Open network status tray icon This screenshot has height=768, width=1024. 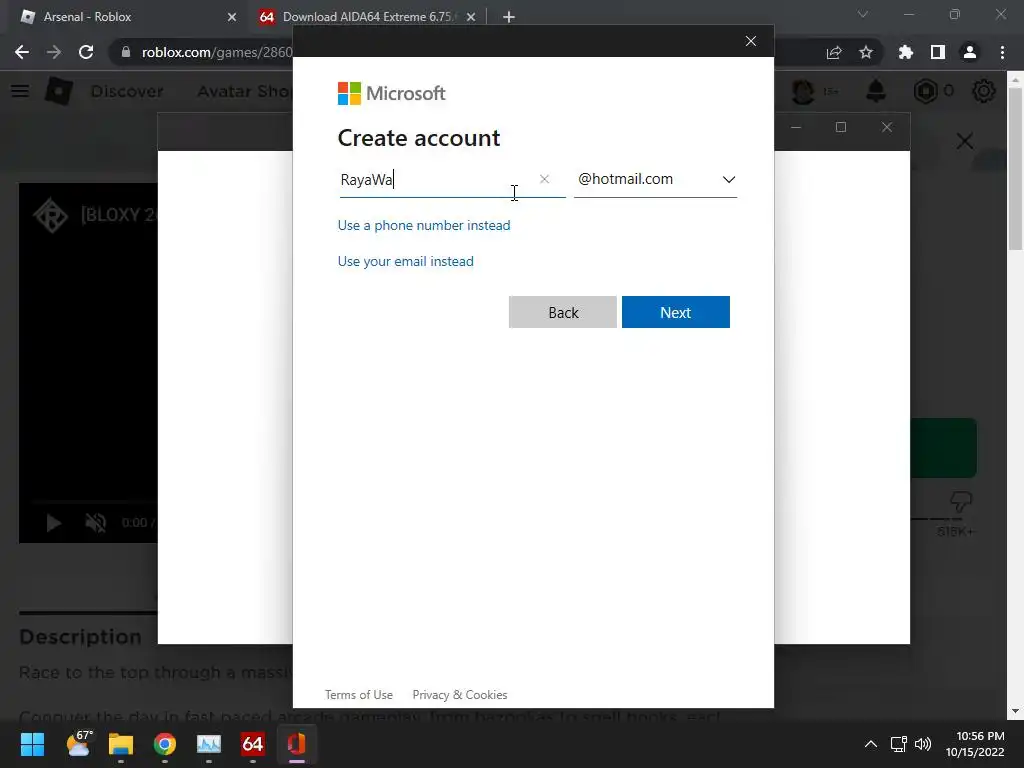pos(899,744)
